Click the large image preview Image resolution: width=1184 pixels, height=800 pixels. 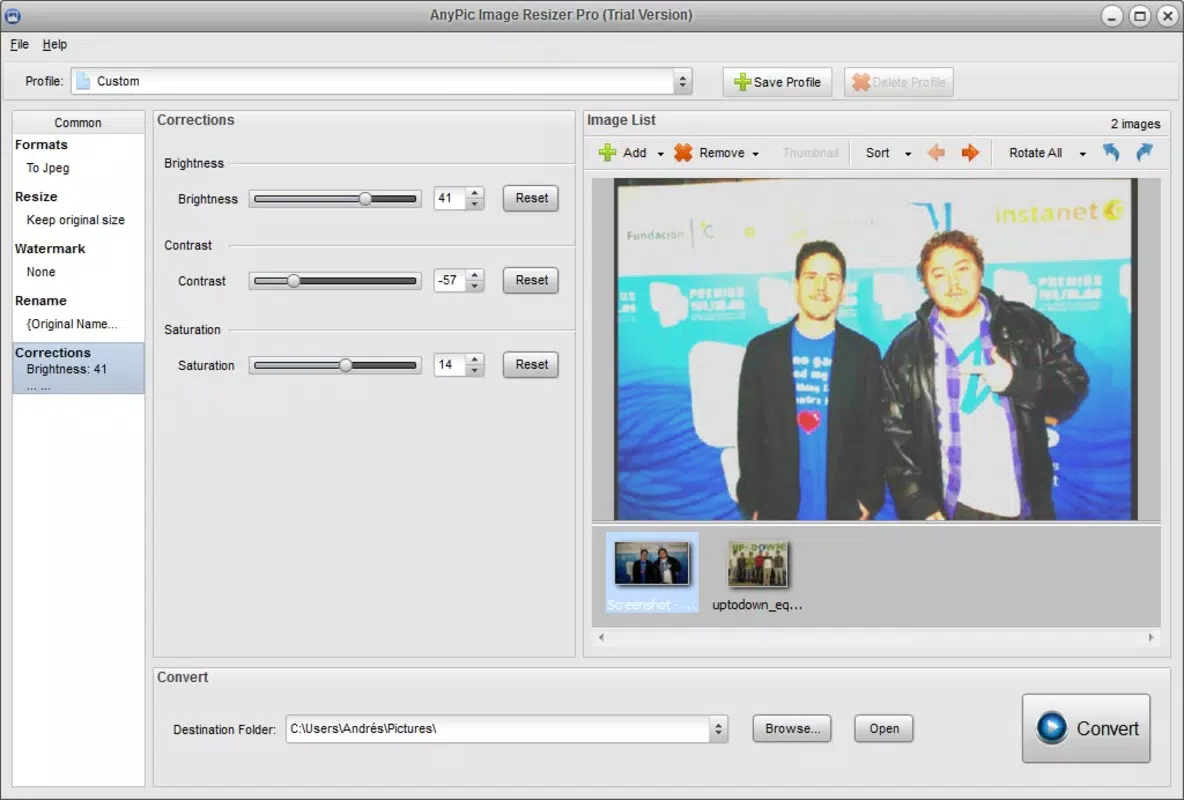coord(876,349)
